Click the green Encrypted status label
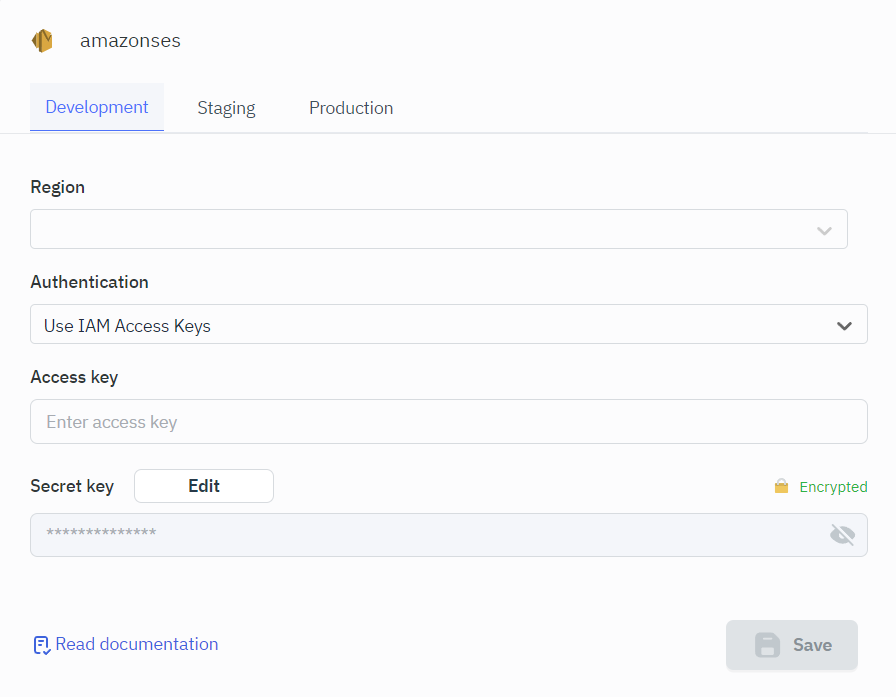The width and height of the screenshot is (896, 697). (x=833, y=487)
